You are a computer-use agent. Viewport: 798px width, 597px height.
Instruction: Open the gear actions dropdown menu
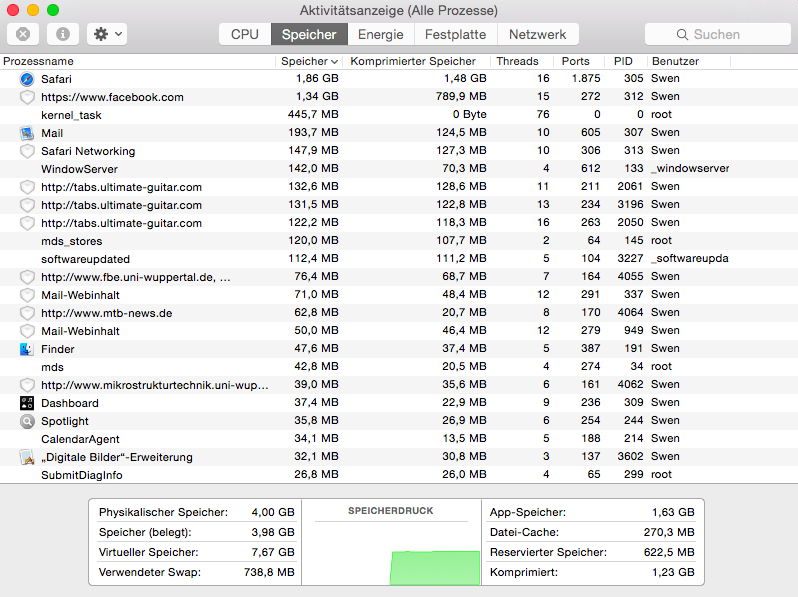[107, 34]
